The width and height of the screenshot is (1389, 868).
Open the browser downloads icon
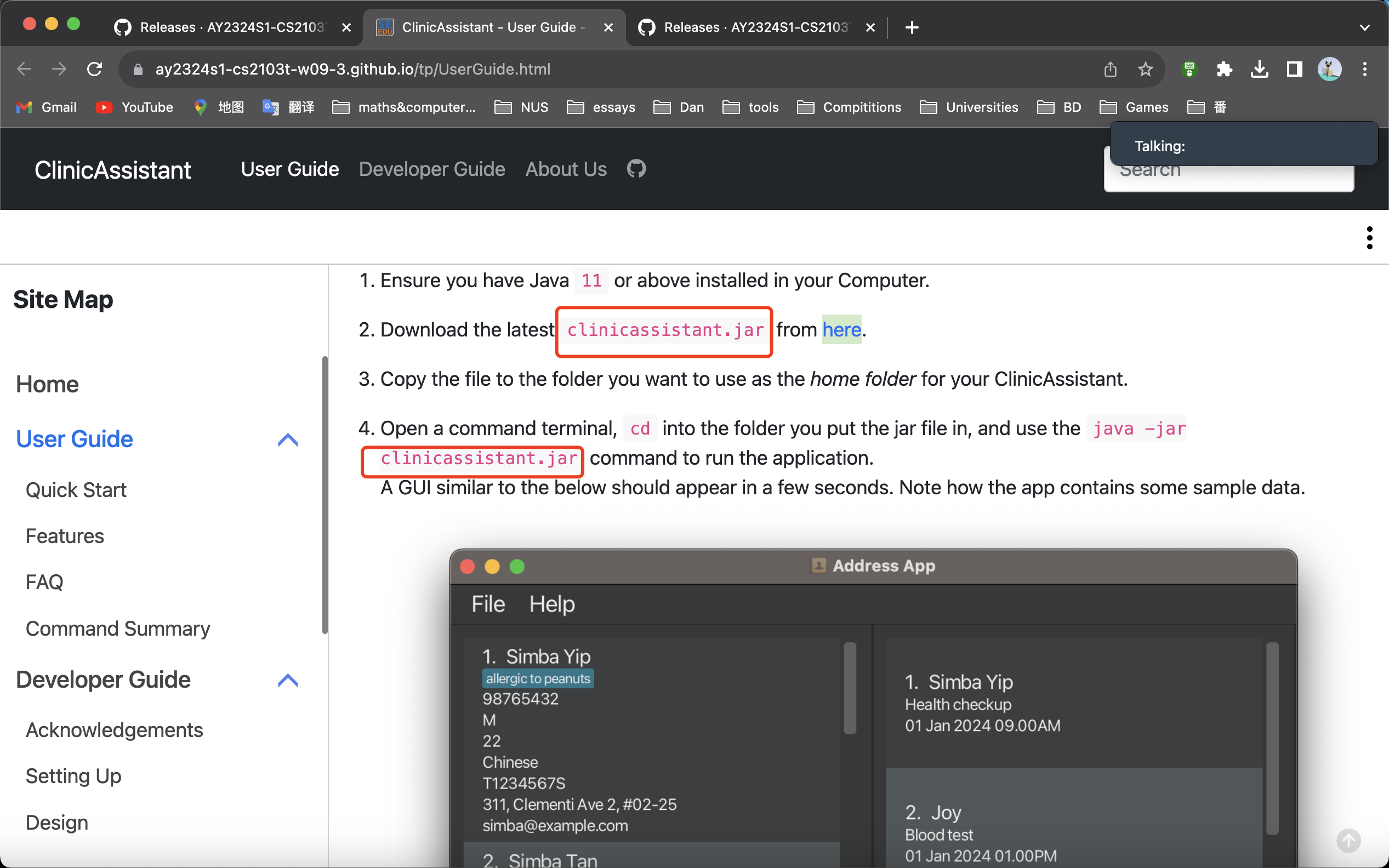pos(1259,70)
